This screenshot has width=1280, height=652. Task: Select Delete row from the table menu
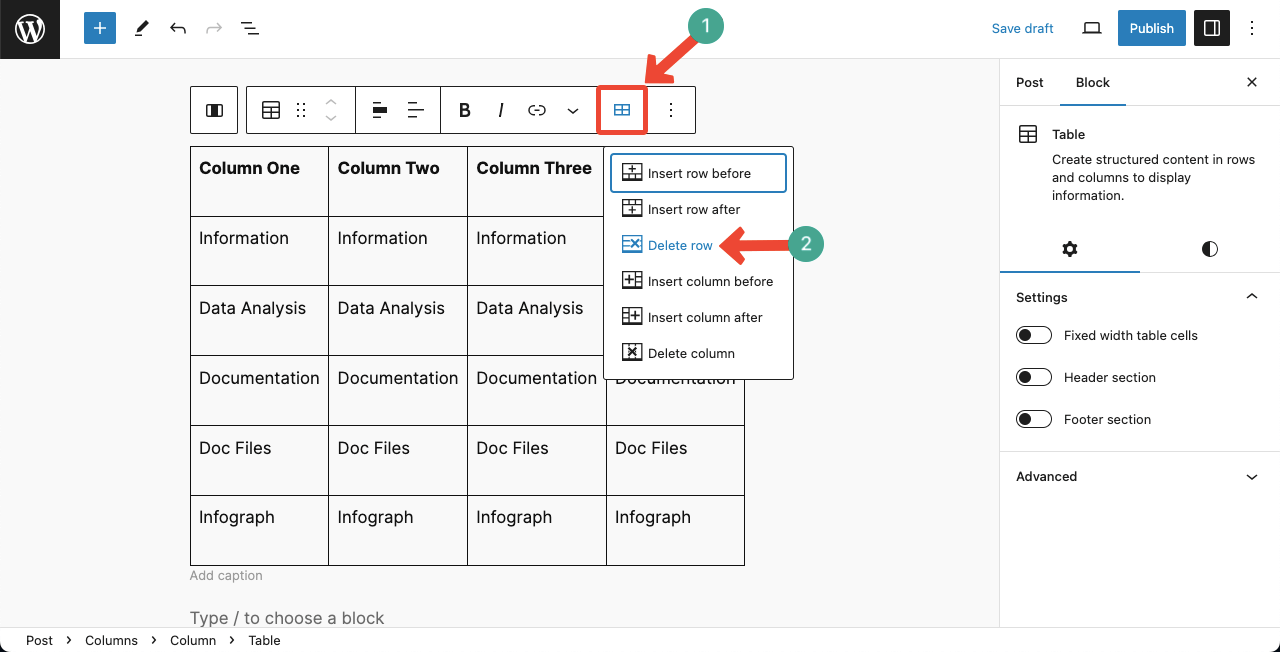pyautogui.click(x=680, y=244)
